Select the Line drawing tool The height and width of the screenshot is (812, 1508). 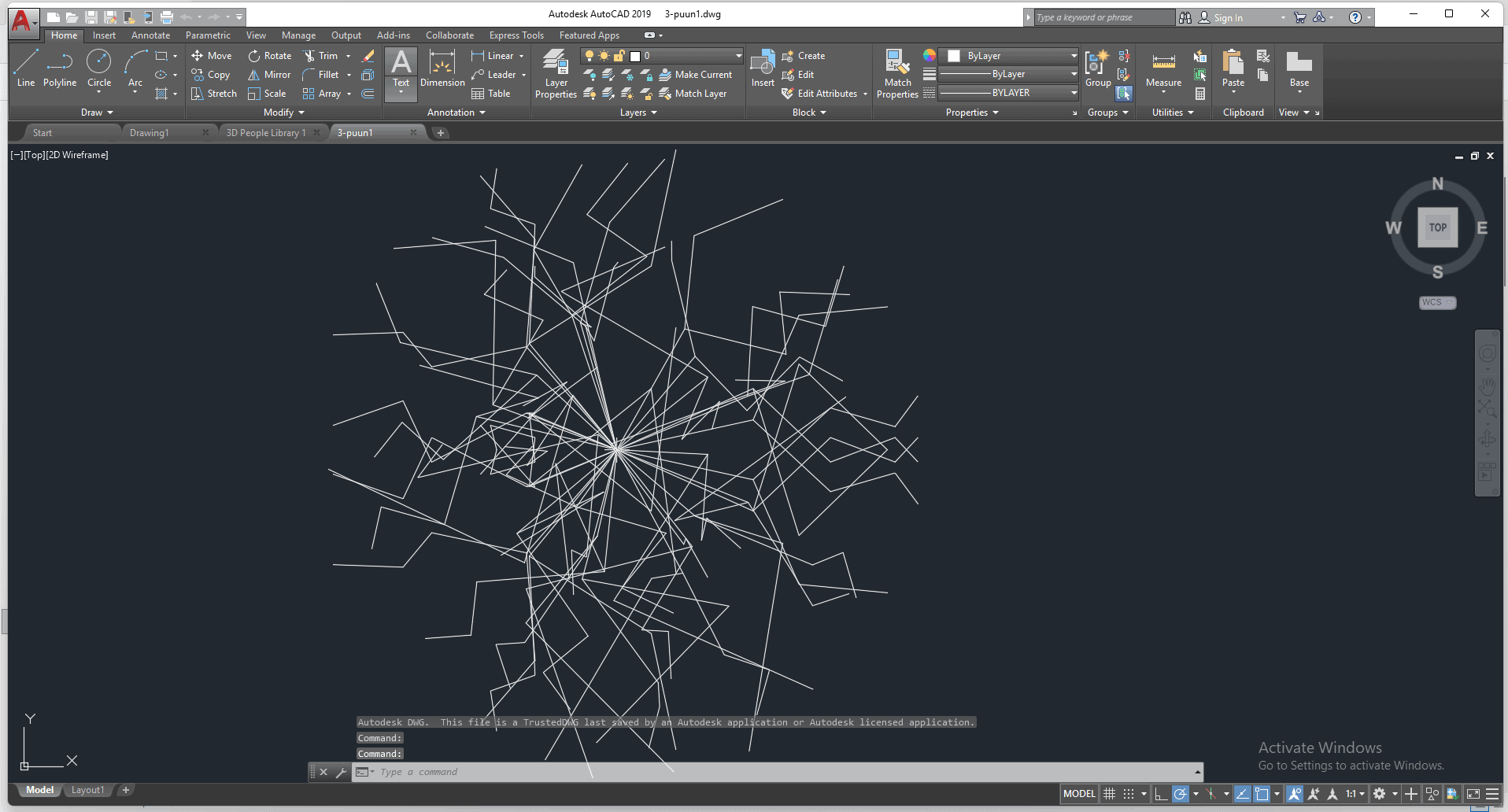[x=25, y=68]
